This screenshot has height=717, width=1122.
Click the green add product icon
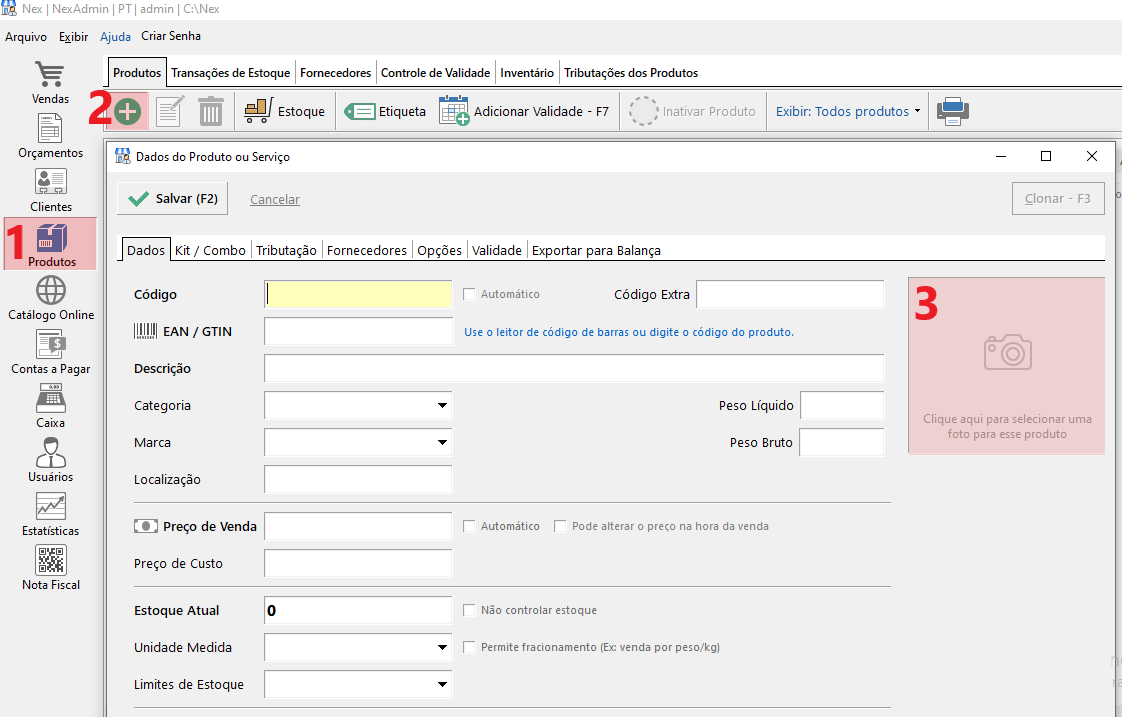pos(127,112)
